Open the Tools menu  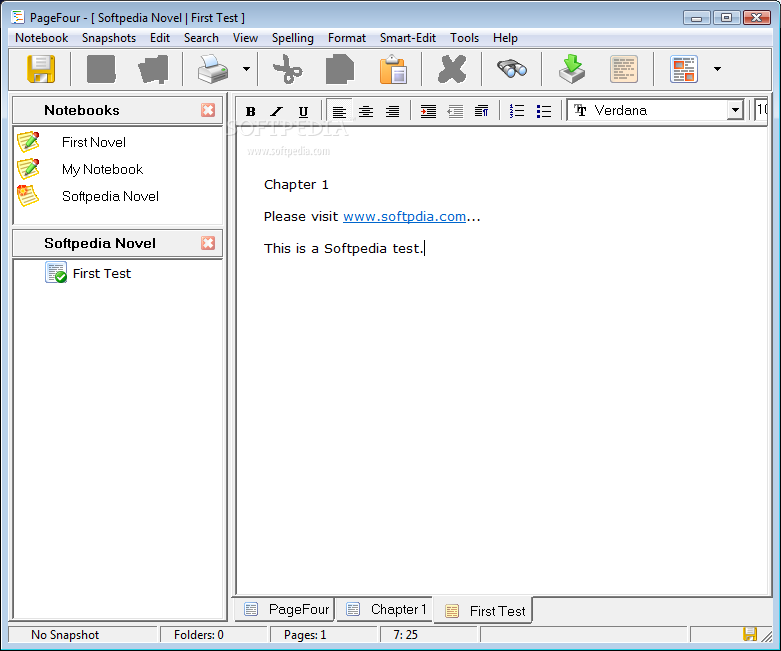[464, 38]
